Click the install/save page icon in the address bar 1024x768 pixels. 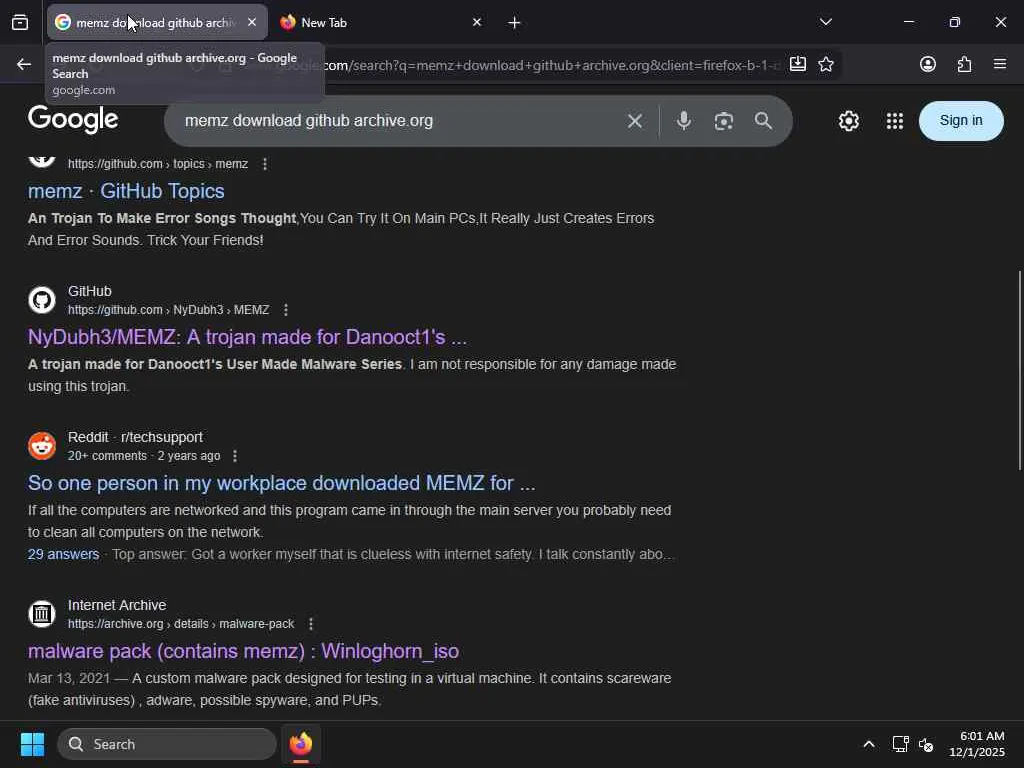coord(797,64)
